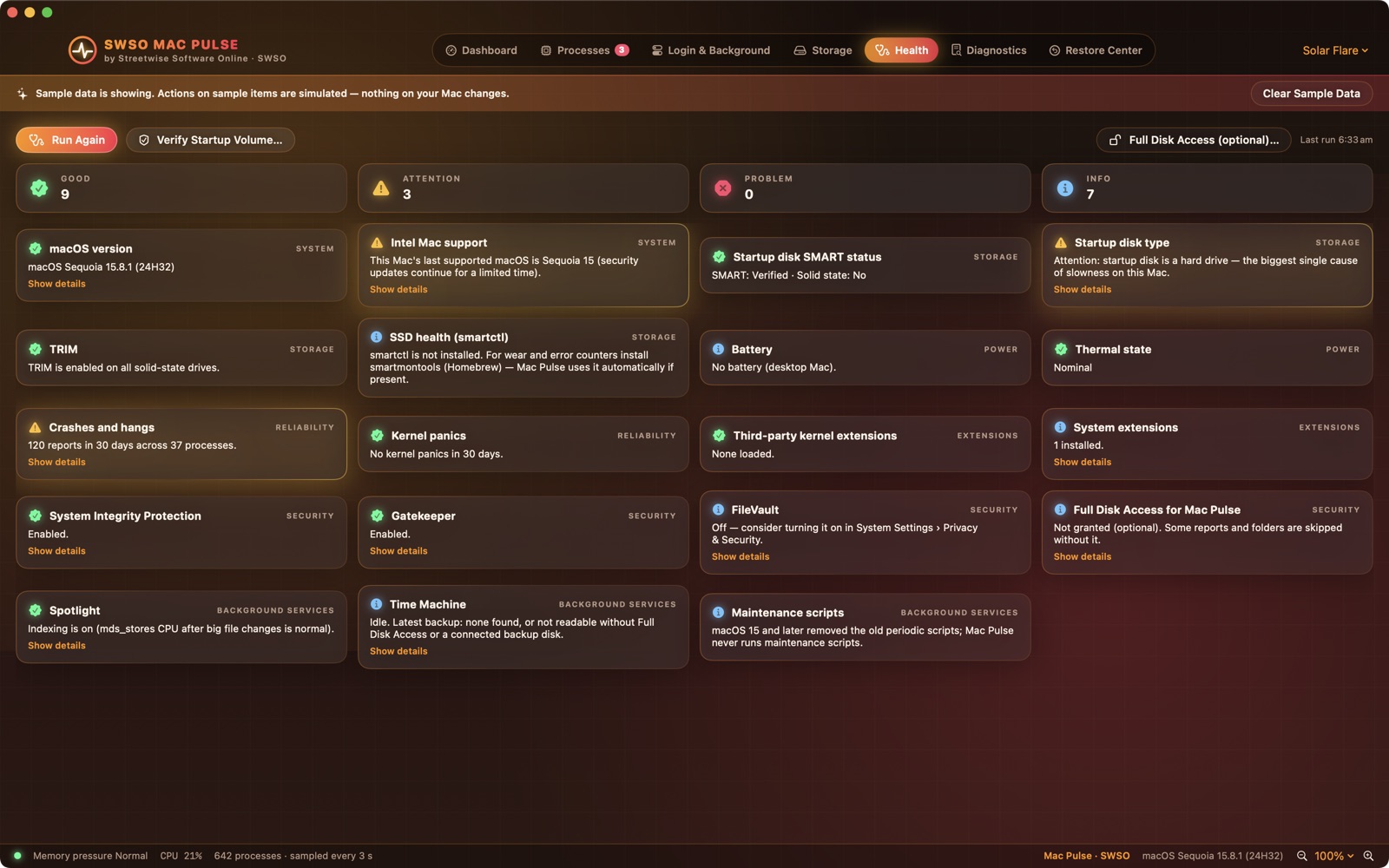
Task: Expand Show details on Intel Mac support
Action: tap(398, 290)
